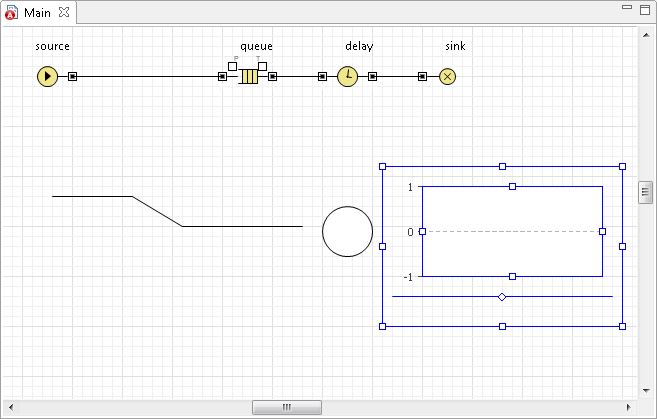Click the queue timeout port labeled T
The width and height of the screenshot is (657, 419).
pos(262,66)
